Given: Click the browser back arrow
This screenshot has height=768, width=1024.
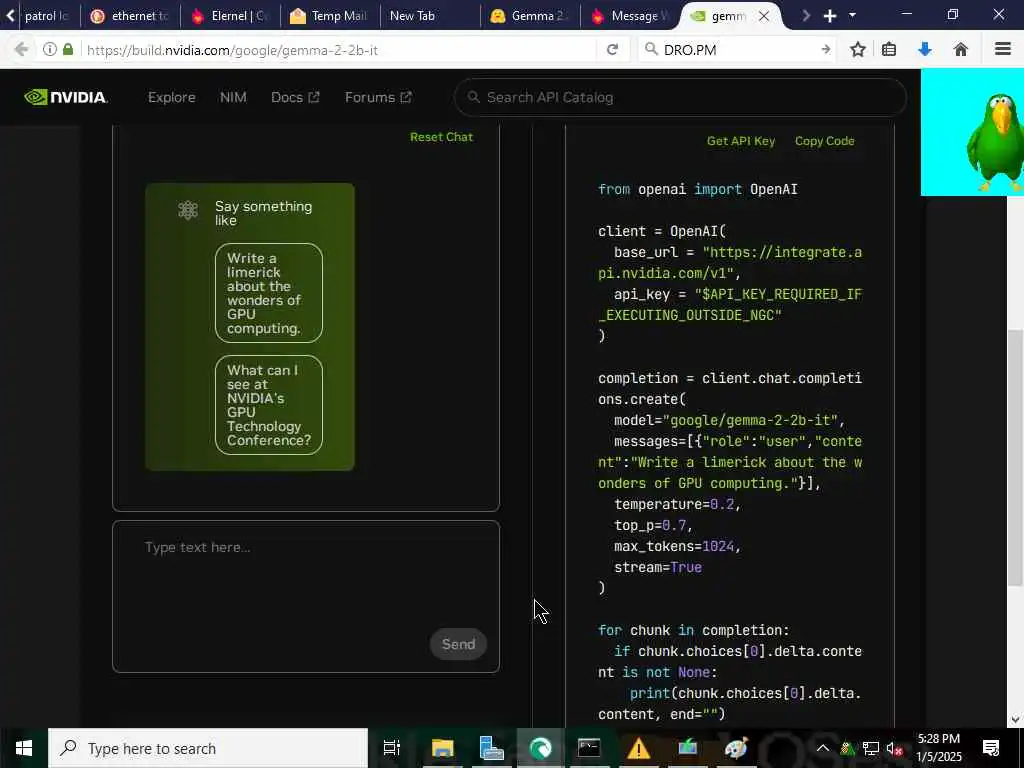Looking at the screenshot, I should [21, 50].
